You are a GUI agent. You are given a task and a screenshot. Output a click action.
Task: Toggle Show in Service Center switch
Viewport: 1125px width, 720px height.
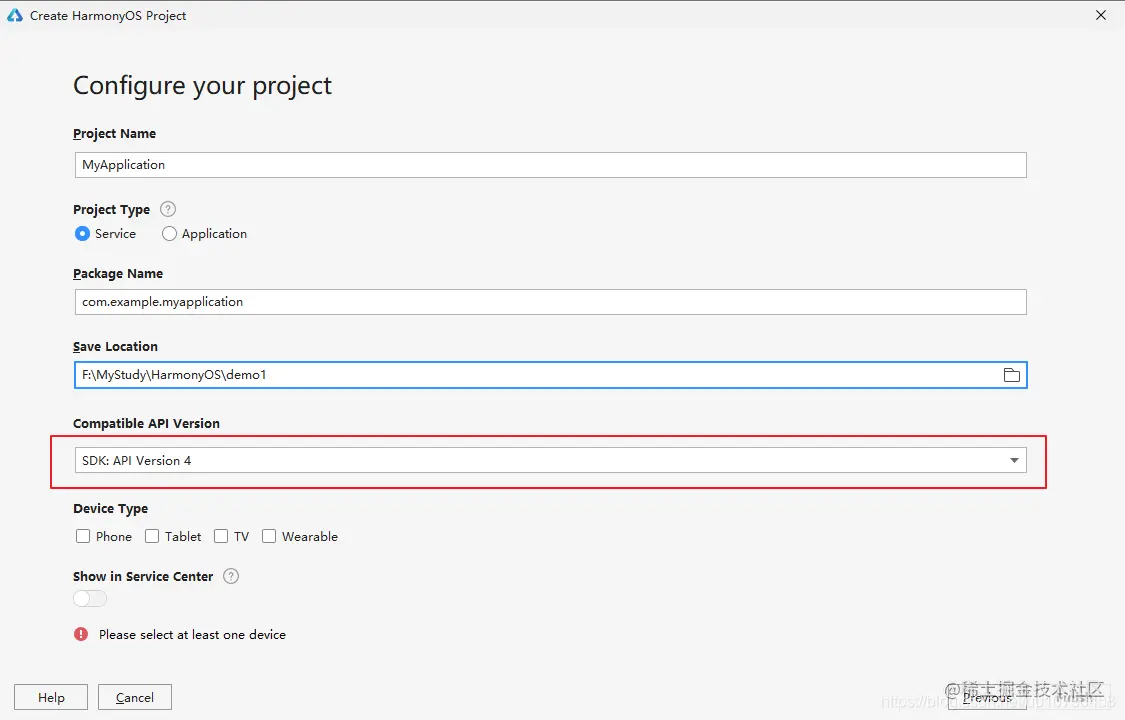[x=90, y=598]
